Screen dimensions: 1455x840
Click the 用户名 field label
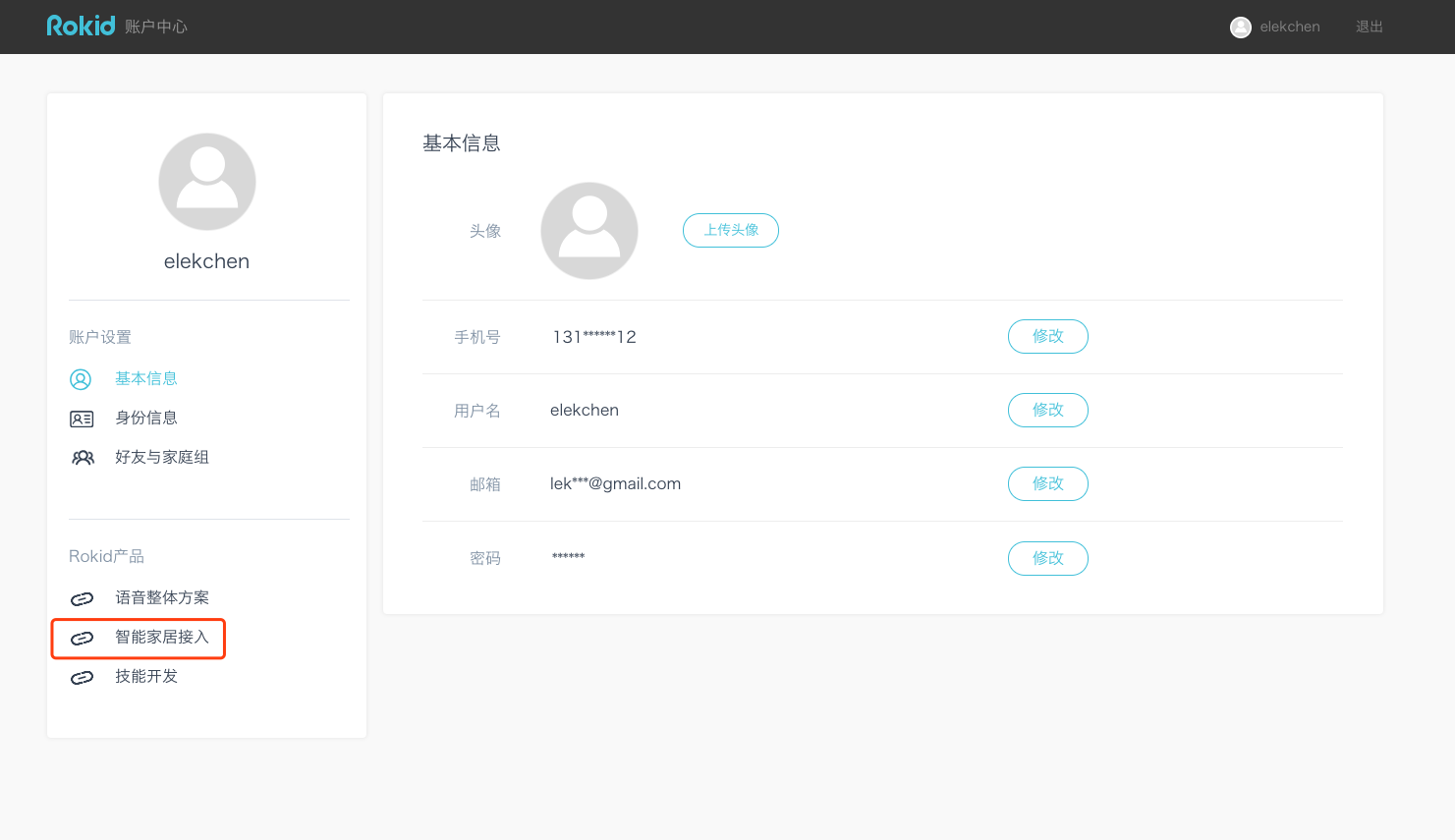(x=477, y=411)
